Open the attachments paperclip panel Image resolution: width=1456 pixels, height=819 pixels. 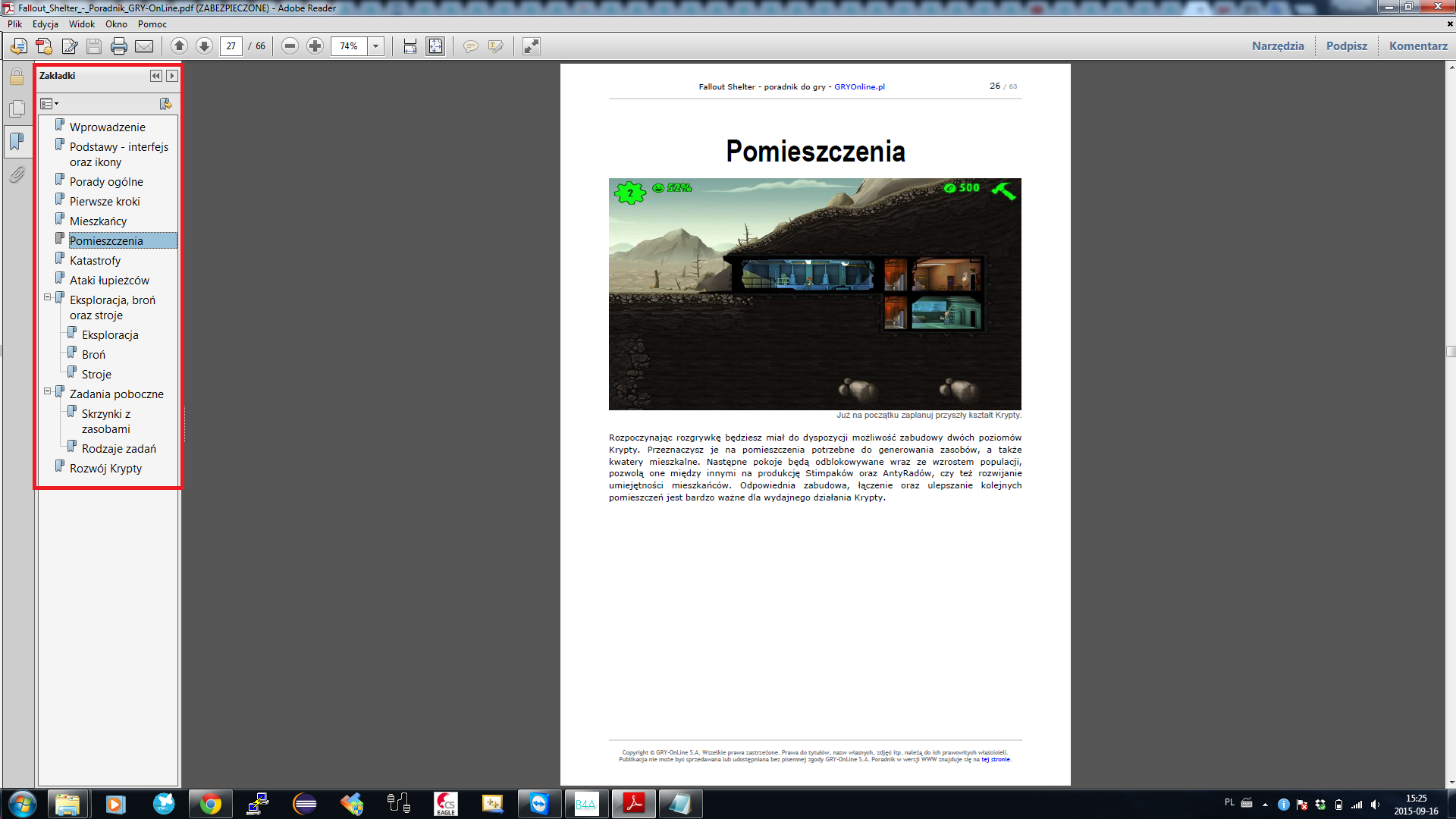[x=17, y=175]
